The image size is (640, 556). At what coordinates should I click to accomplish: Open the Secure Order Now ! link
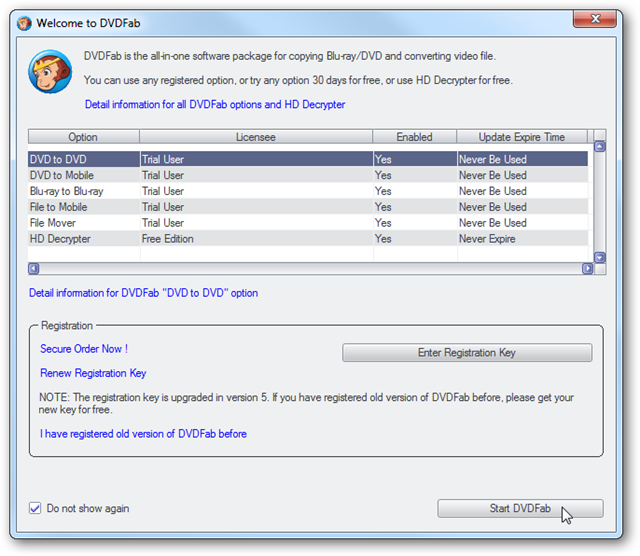click(84, 349)
